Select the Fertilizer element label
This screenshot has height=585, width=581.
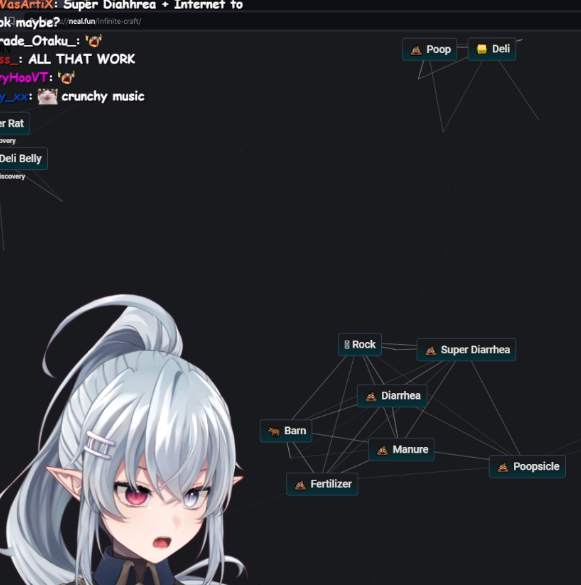[x=331, y=484]
